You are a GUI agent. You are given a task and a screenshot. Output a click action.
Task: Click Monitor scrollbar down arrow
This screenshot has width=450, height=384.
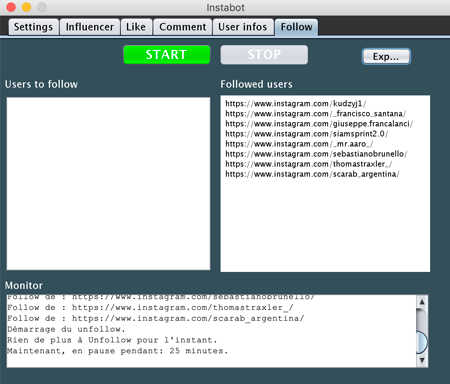(422, 360)
